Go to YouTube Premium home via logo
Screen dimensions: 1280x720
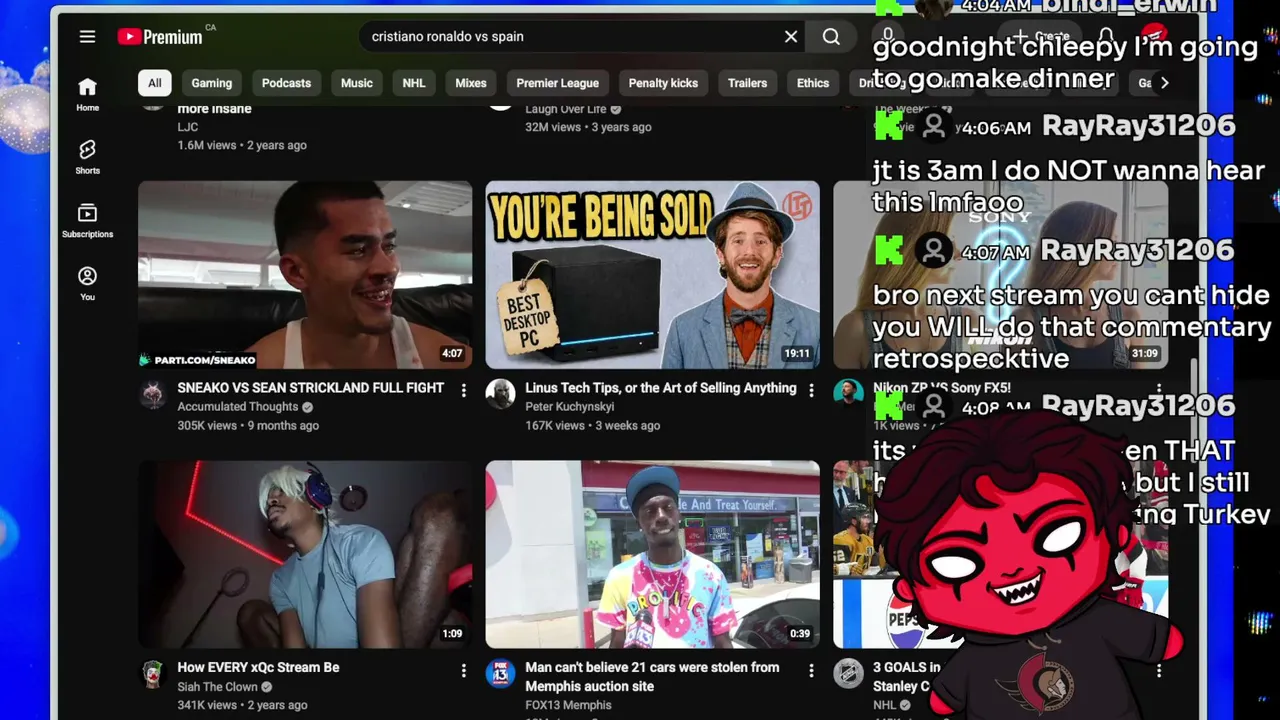coord(160,37)
